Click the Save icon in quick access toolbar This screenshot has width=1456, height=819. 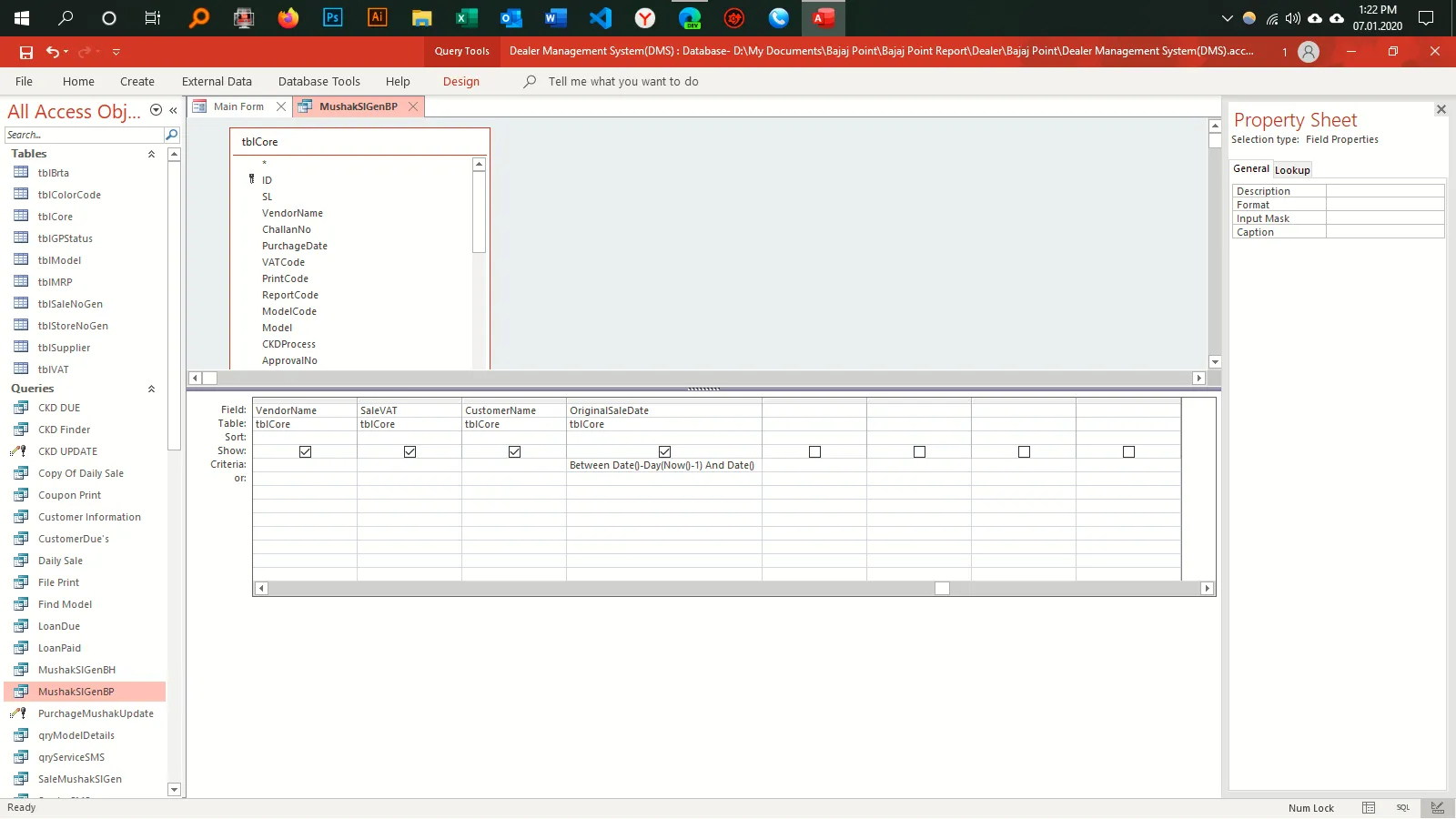pos(26,52)
